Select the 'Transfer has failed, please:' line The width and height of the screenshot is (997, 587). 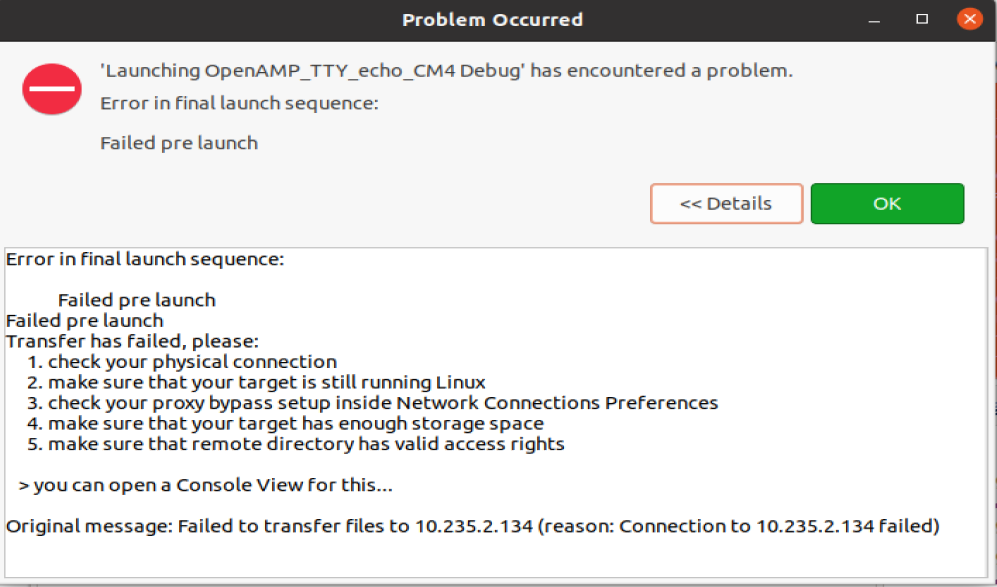132,342
